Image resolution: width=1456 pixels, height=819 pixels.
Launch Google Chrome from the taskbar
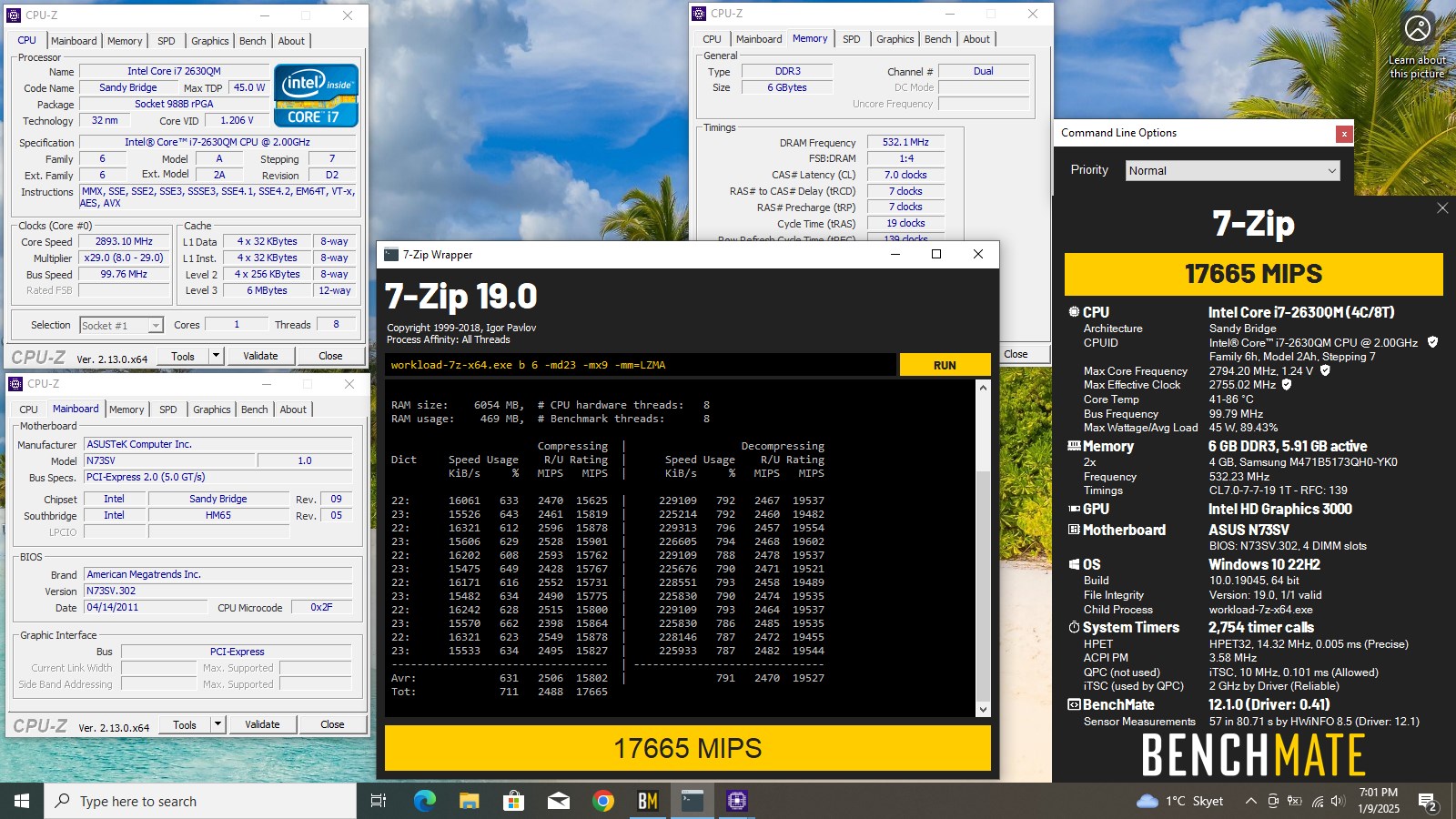point(602,801)
